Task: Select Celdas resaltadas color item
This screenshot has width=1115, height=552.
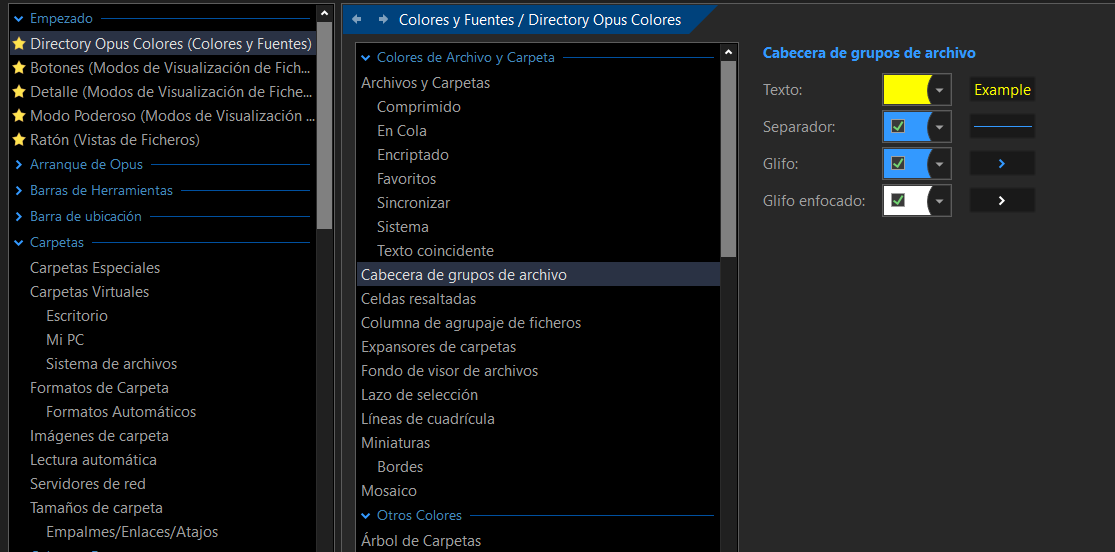Action: pos(418,299)
